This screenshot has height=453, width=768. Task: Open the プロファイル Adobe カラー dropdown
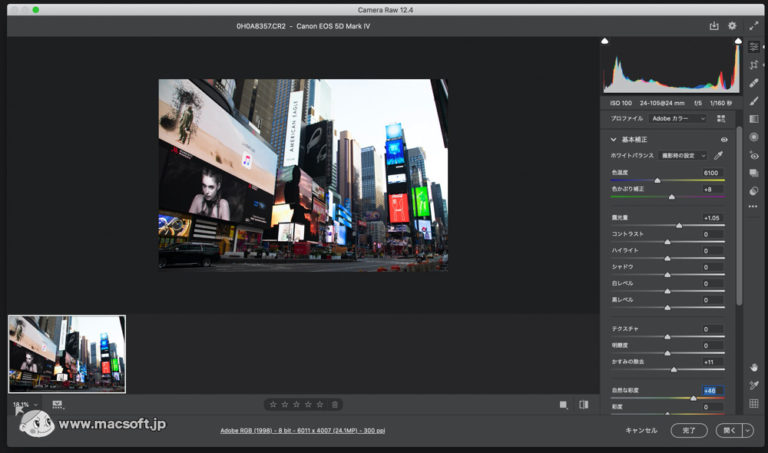[678, 119]
